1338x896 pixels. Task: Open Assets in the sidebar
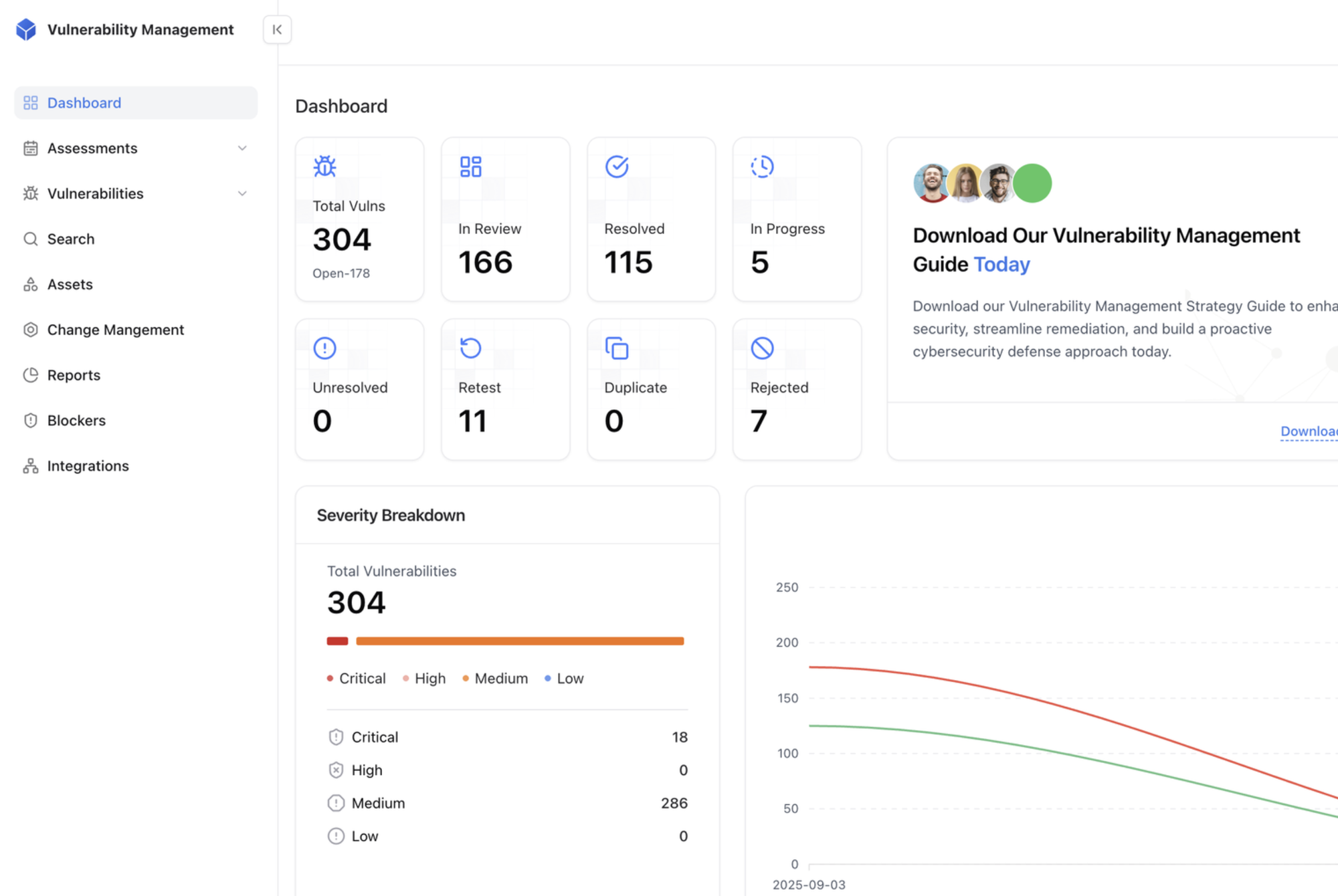tap(136, 285)
